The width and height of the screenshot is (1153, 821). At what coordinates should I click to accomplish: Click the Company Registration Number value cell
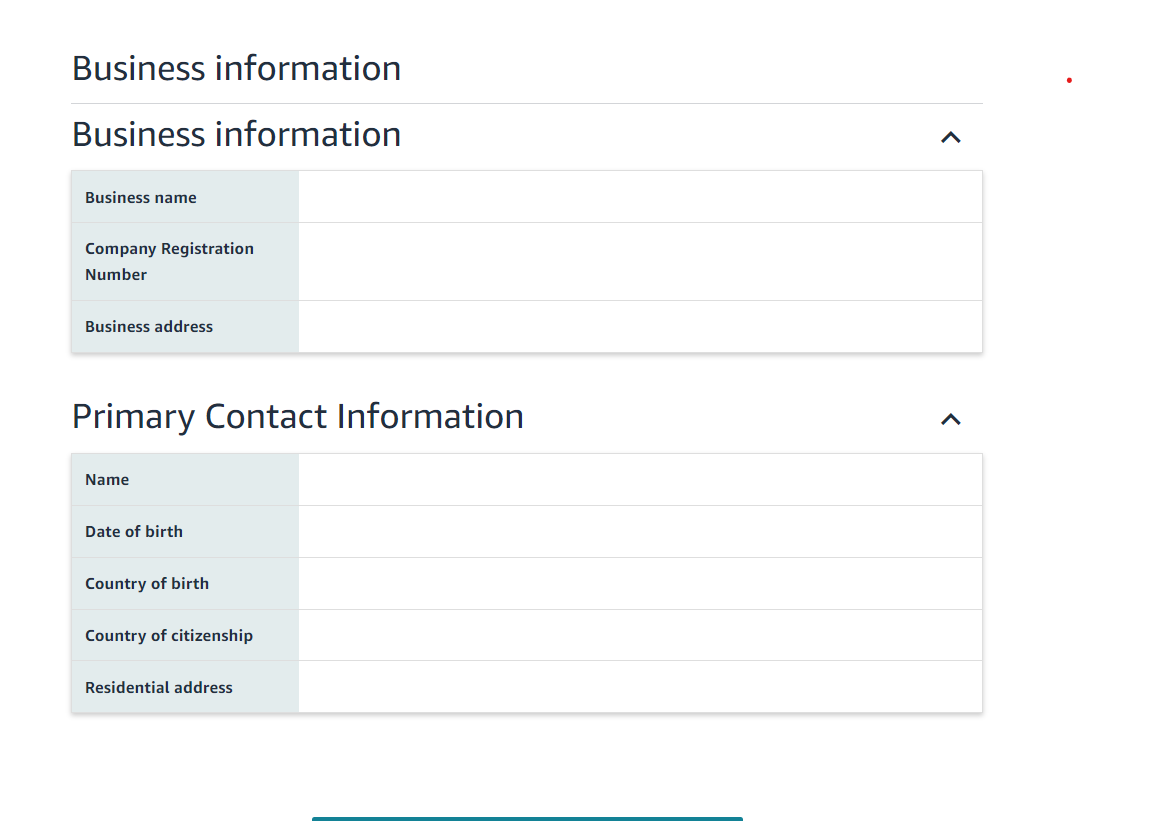[640, 262]
